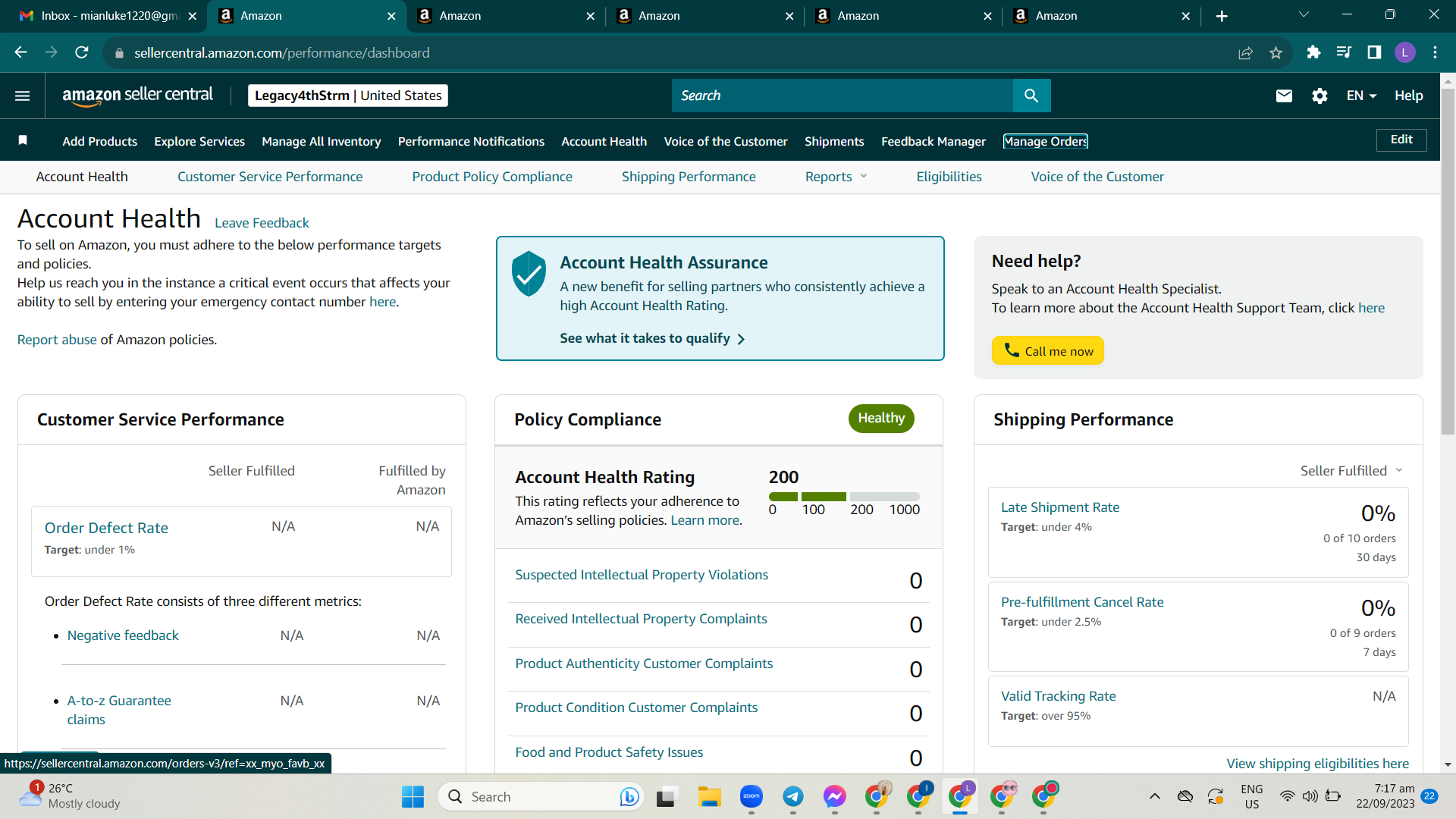Open a new browser tab
The height and width of the screenshot is (819, 1456).
click(x=1222, y=16)
